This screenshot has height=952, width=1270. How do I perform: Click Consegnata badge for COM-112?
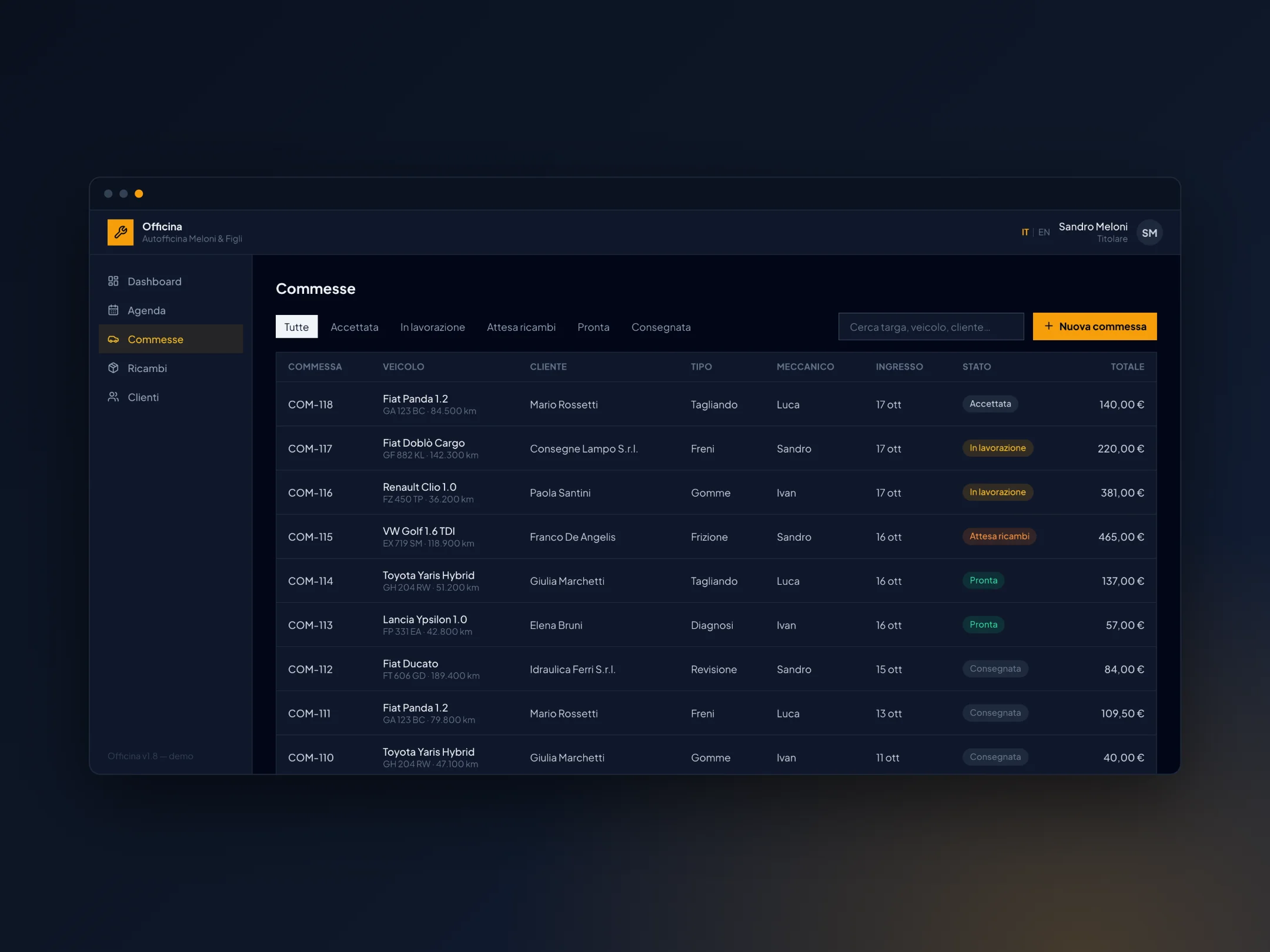click(x=995, y=668)
